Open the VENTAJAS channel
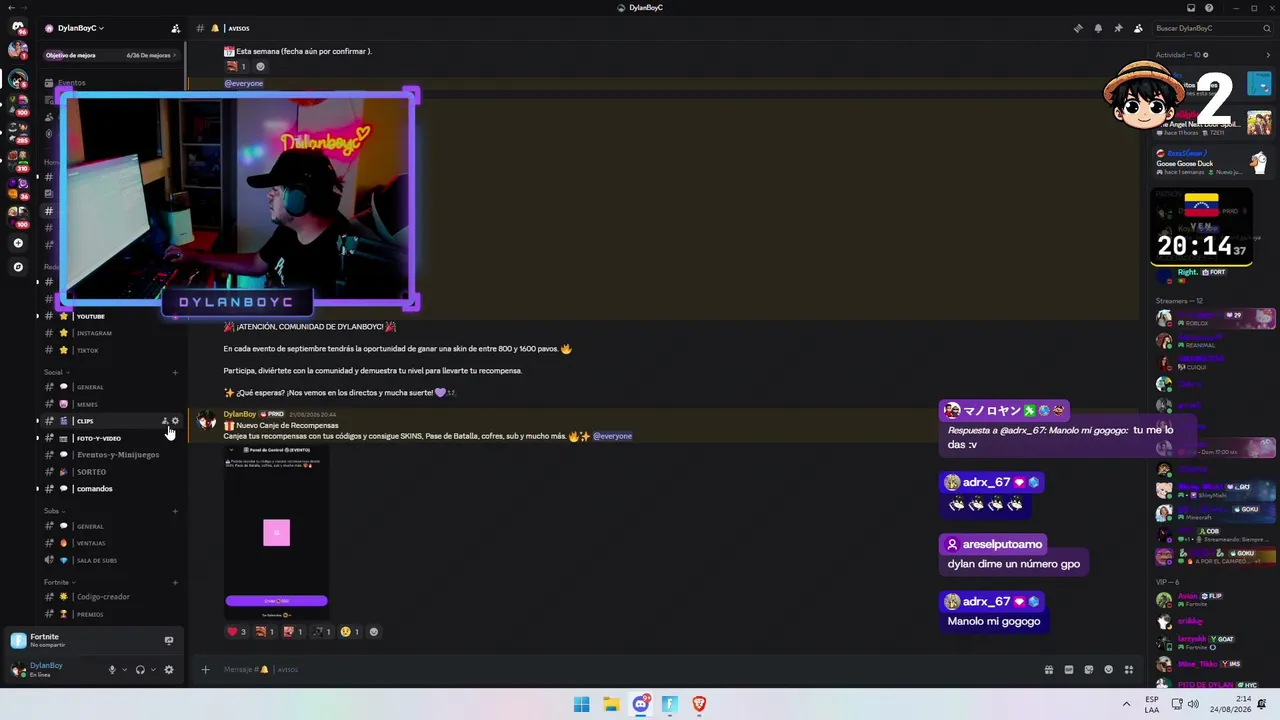Screen dimensions: 1280x720 click(x=110, y=543)
